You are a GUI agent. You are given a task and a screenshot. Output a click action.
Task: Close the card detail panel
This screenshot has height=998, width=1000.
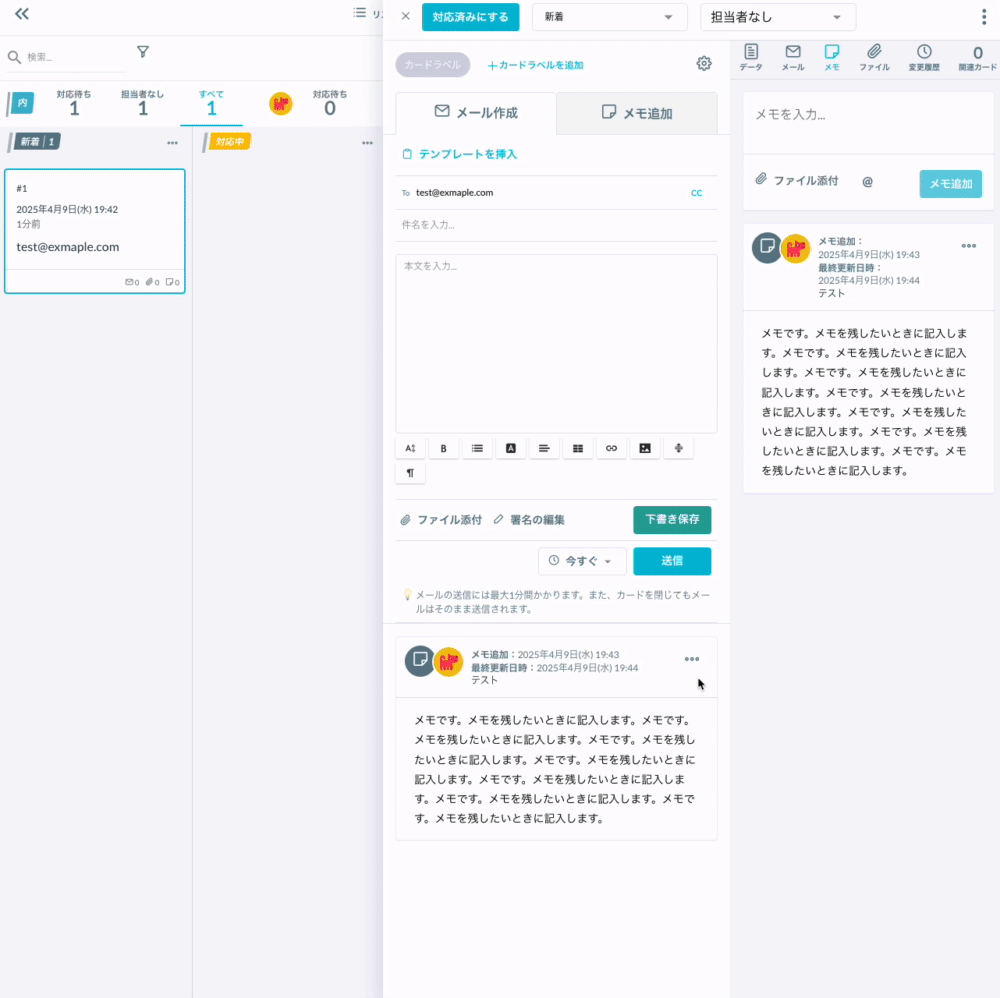pyautogui.click(x=406, y=16)
